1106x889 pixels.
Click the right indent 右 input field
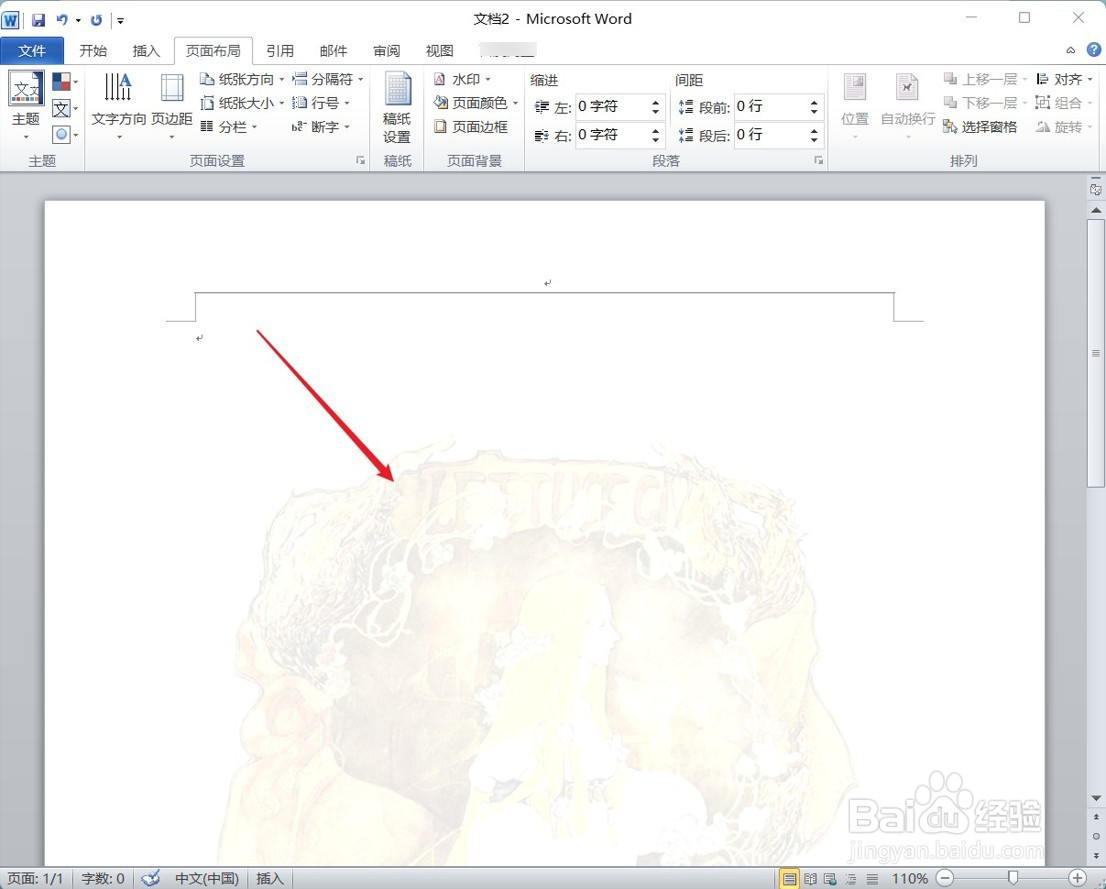click(612, 135)
